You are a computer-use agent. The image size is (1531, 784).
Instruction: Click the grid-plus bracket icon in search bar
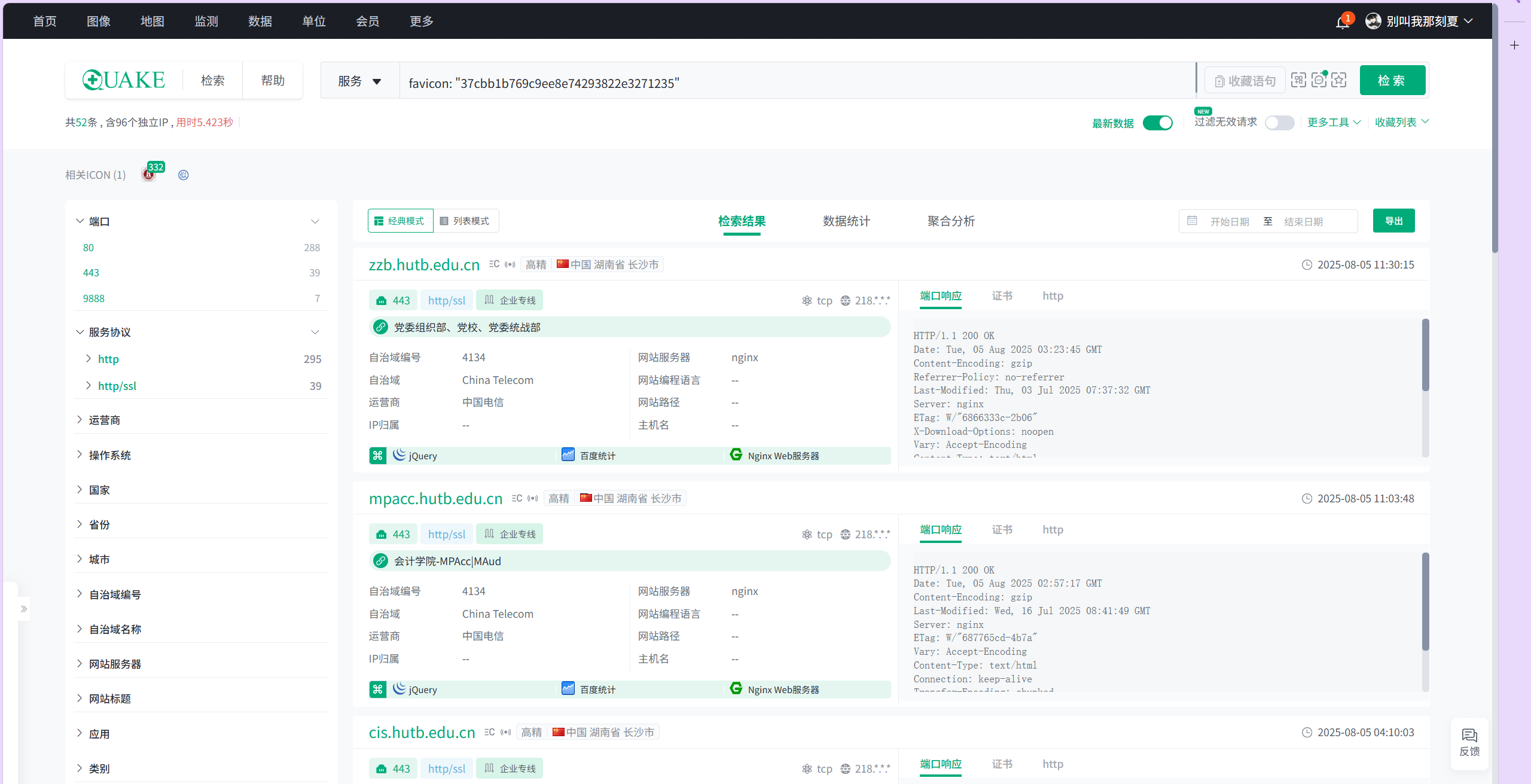(1298, 80)
